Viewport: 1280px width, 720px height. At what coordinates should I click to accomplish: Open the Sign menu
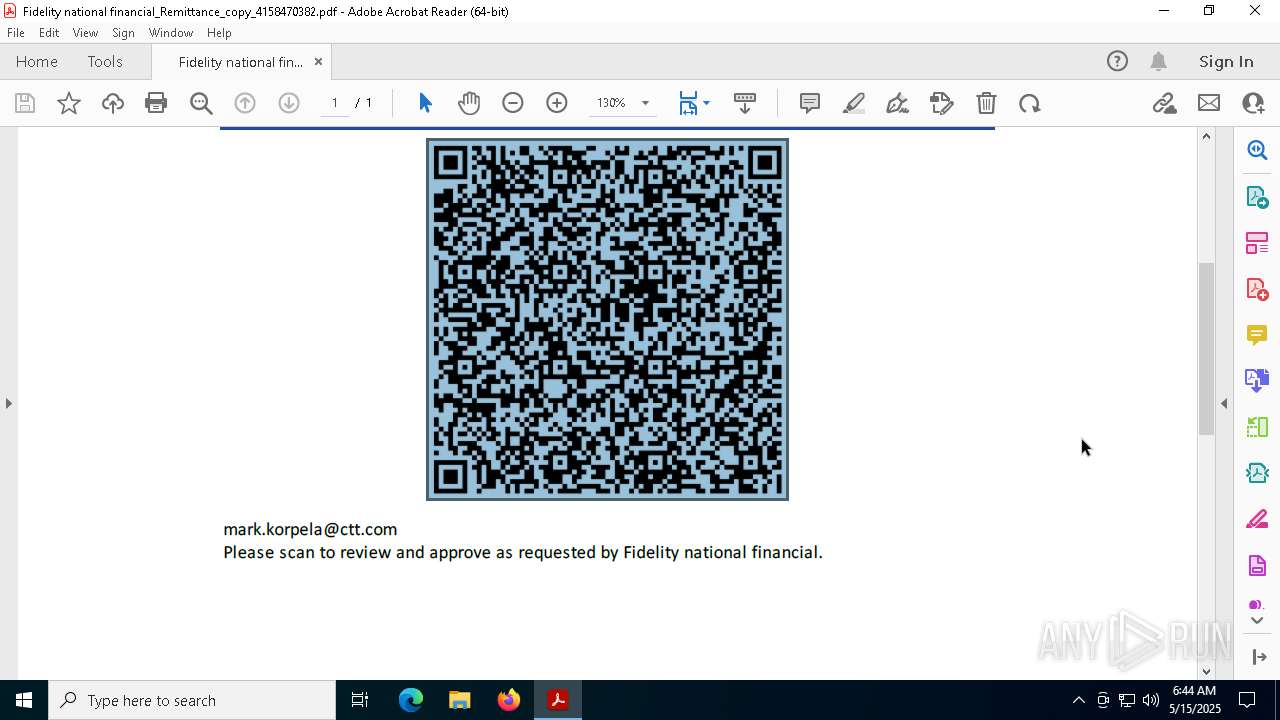(x=123, y=33)
